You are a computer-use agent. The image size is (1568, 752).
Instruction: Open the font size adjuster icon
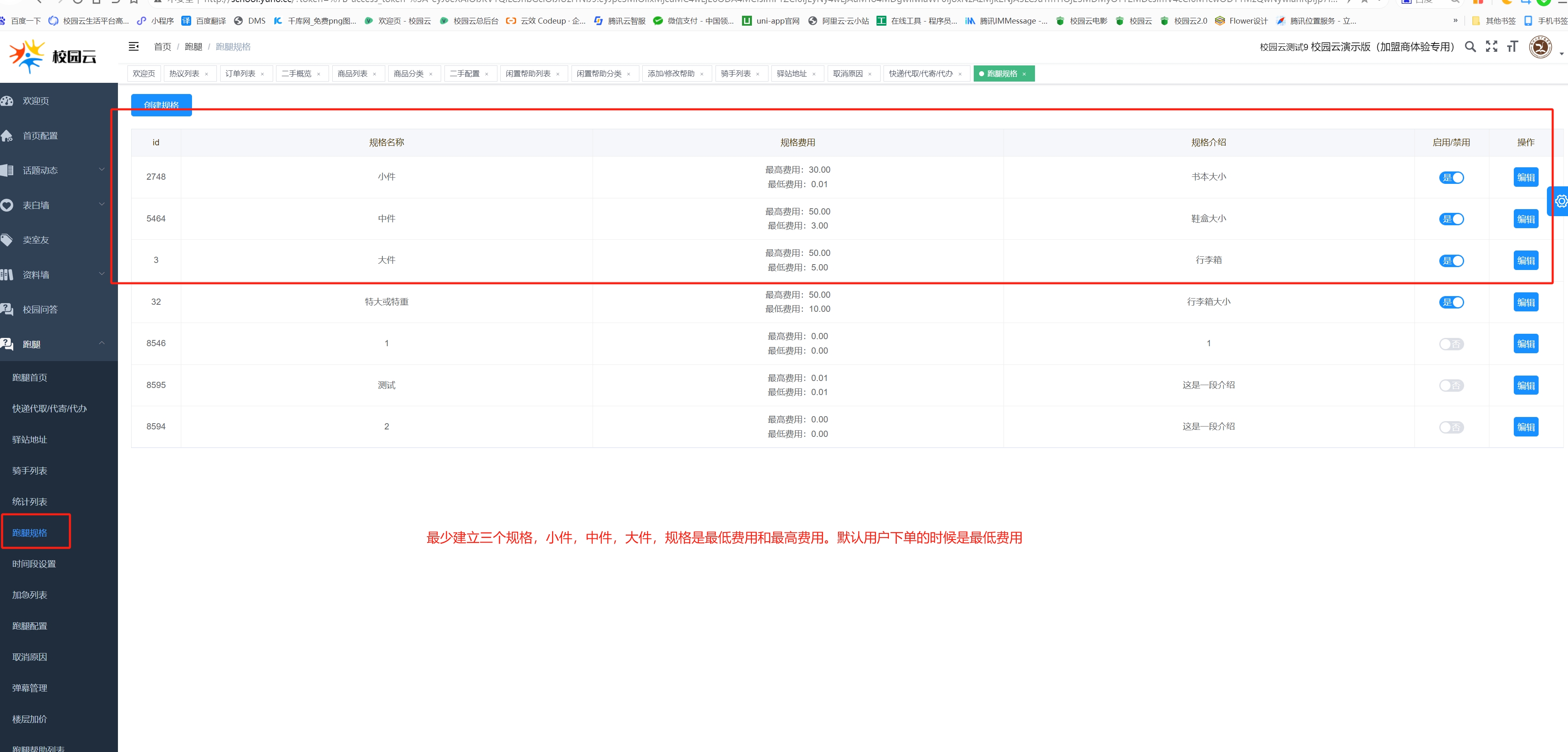point(1513,46)
